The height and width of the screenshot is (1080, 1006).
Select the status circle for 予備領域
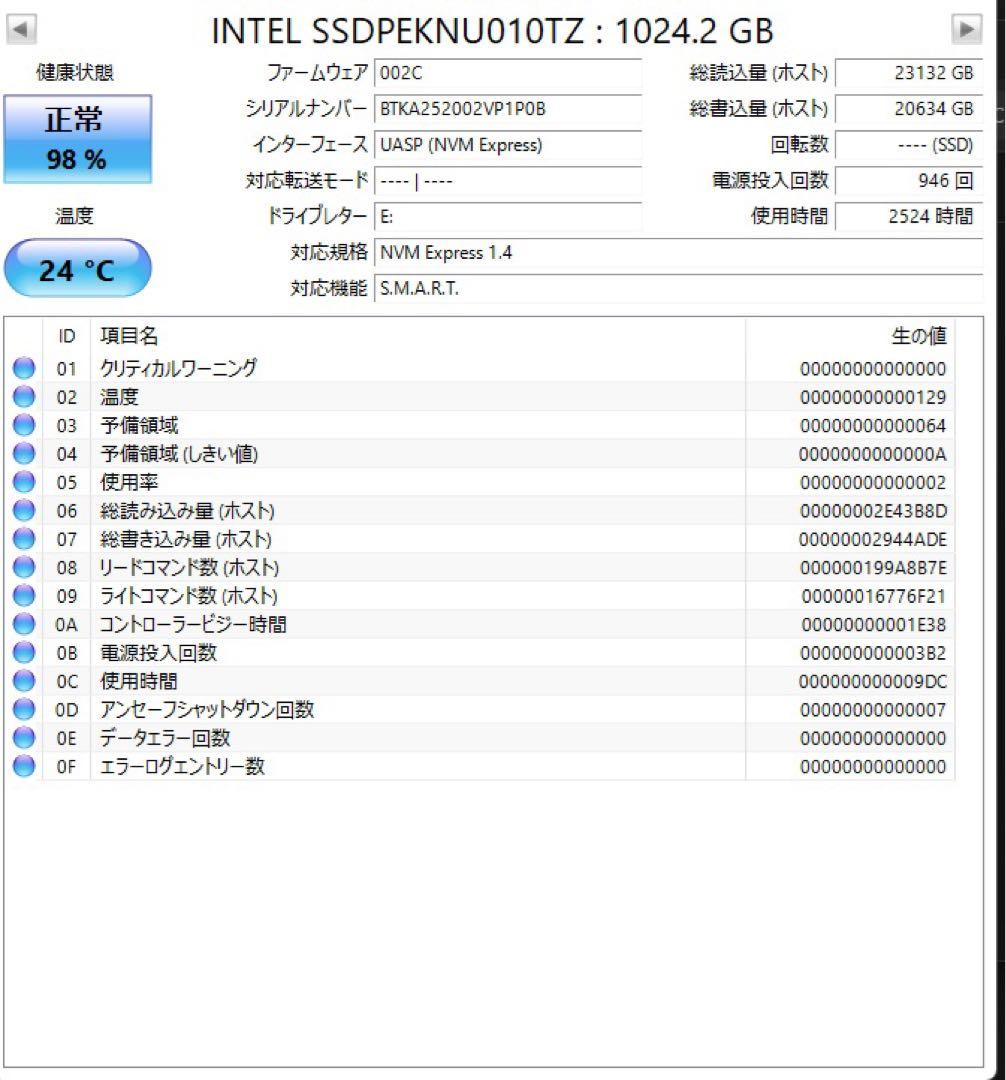23,425
